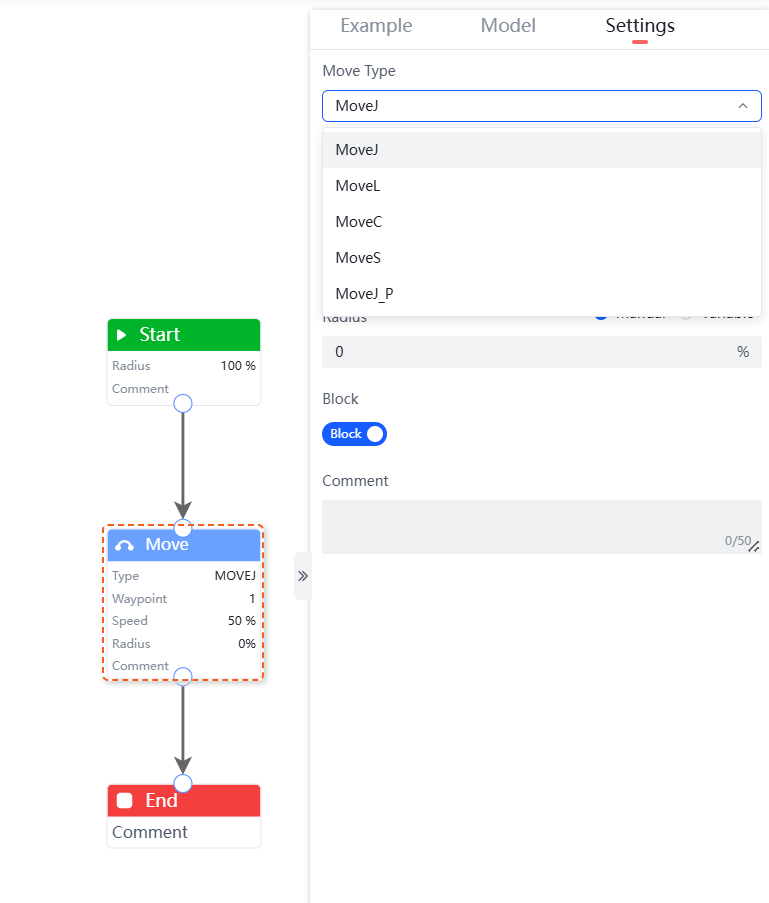Click the Start node output port circle
Screen dimensions: 769x903
[x=183, y=403]
